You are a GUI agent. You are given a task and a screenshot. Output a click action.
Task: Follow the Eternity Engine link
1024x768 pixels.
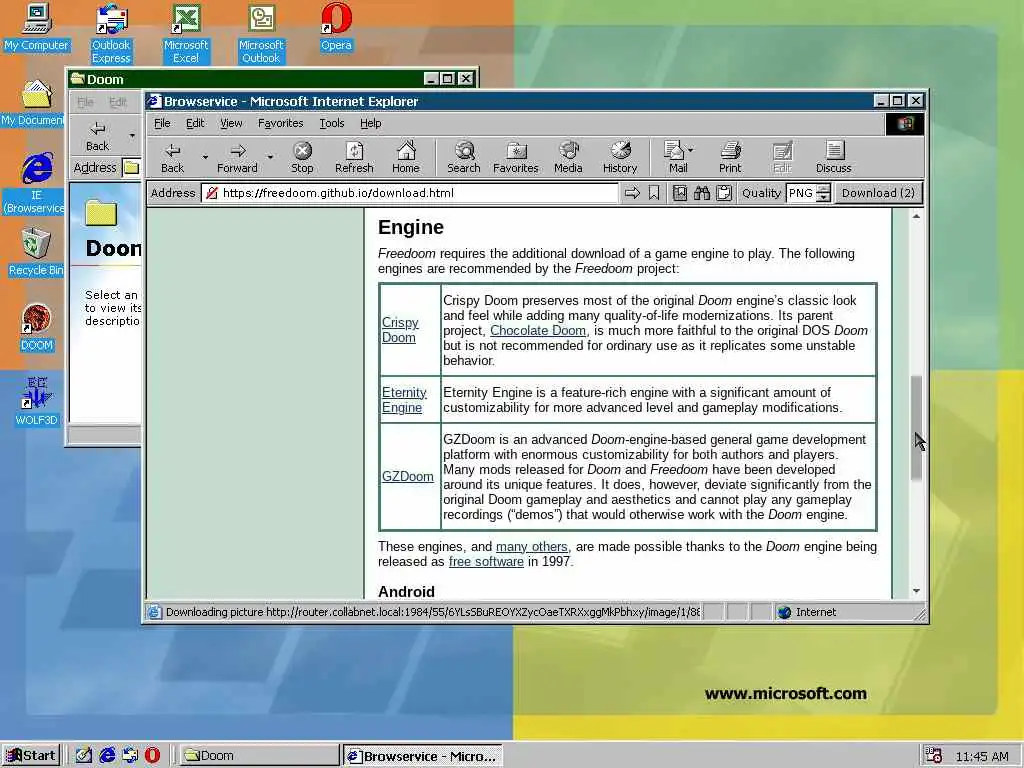[404, 400]
